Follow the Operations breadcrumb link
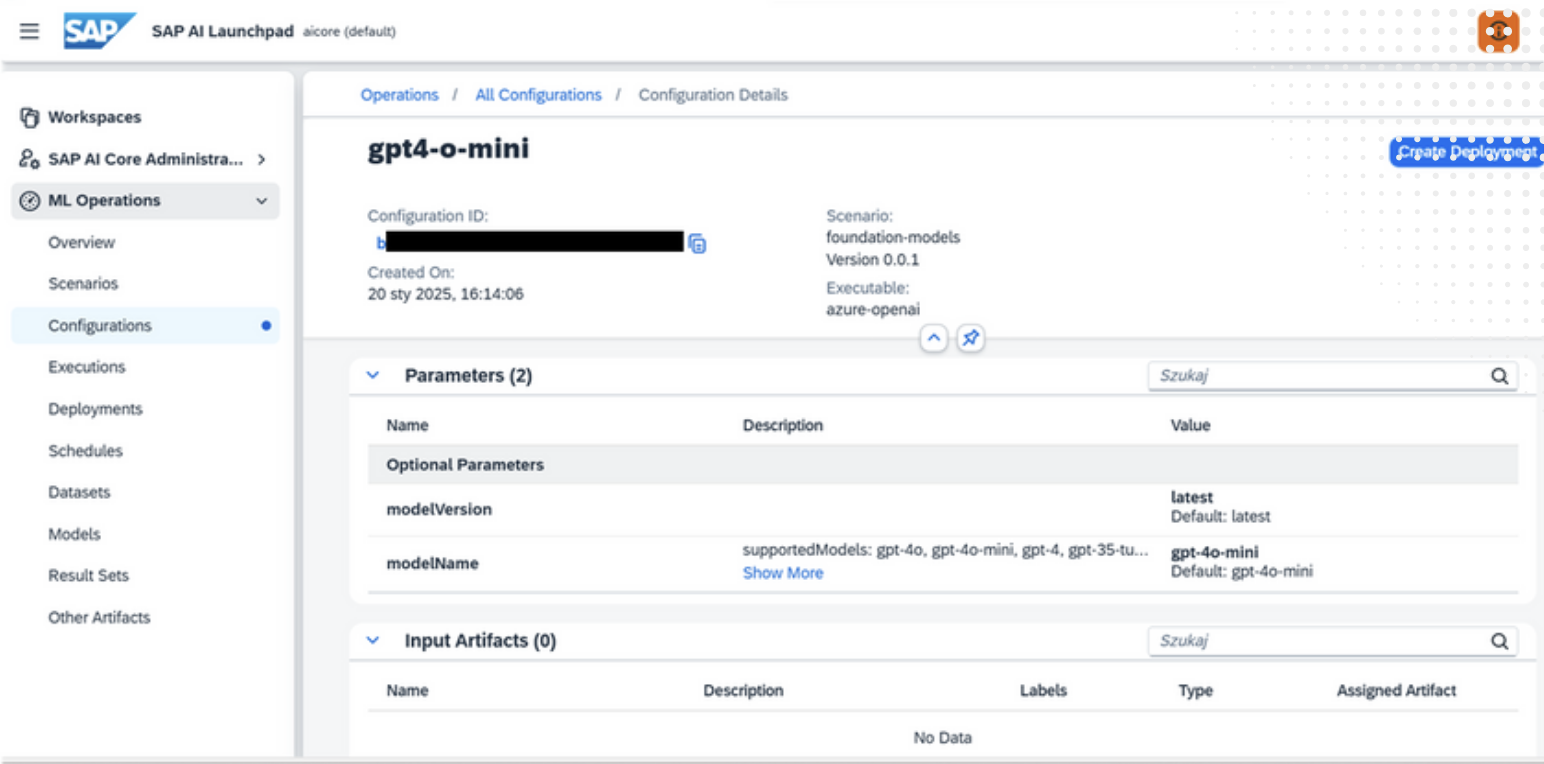Image resolution: width=1544 pixels, height=764 pixels. click(x=399, y=95)
